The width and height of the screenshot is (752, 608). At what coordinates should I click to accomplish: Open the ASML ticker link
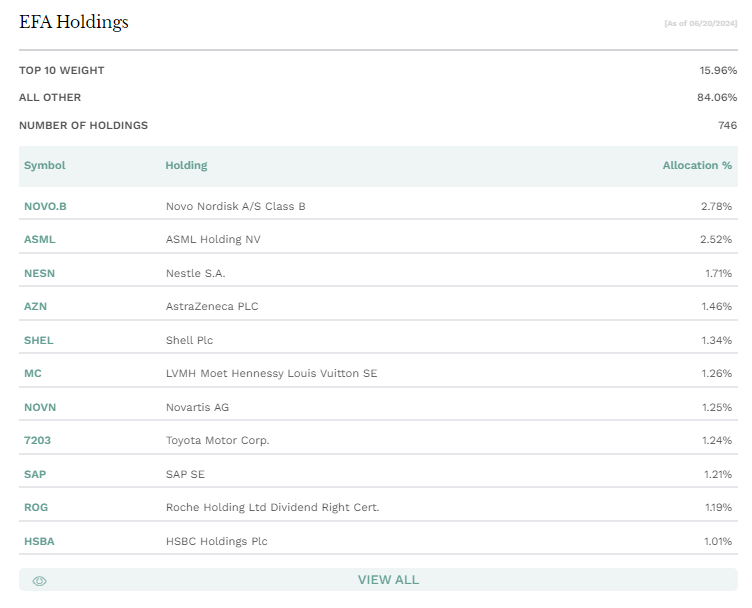pos(40,239)
